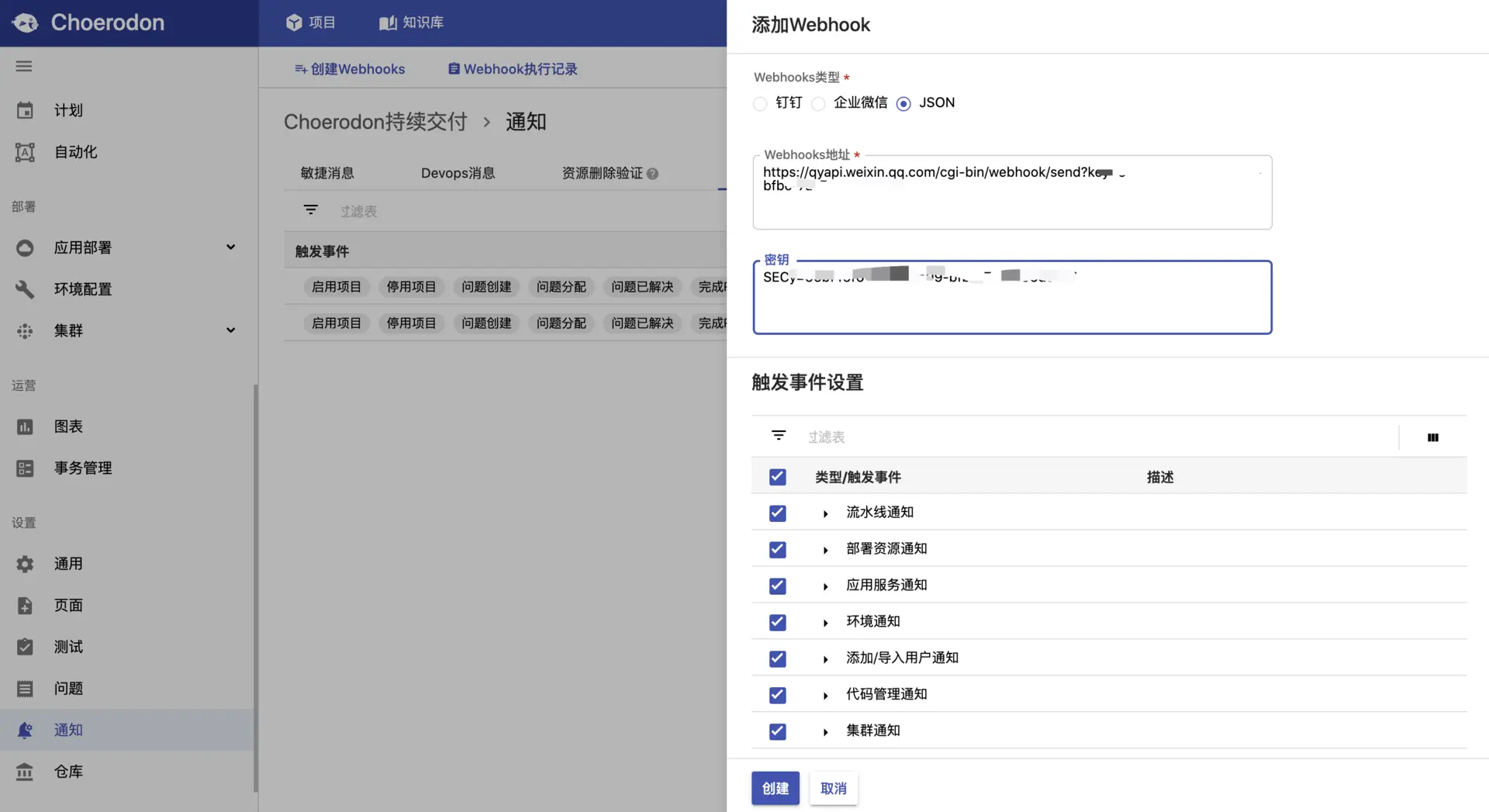Open the column settings icon in events table
1489x812 pixels.
coord(1433,437)
